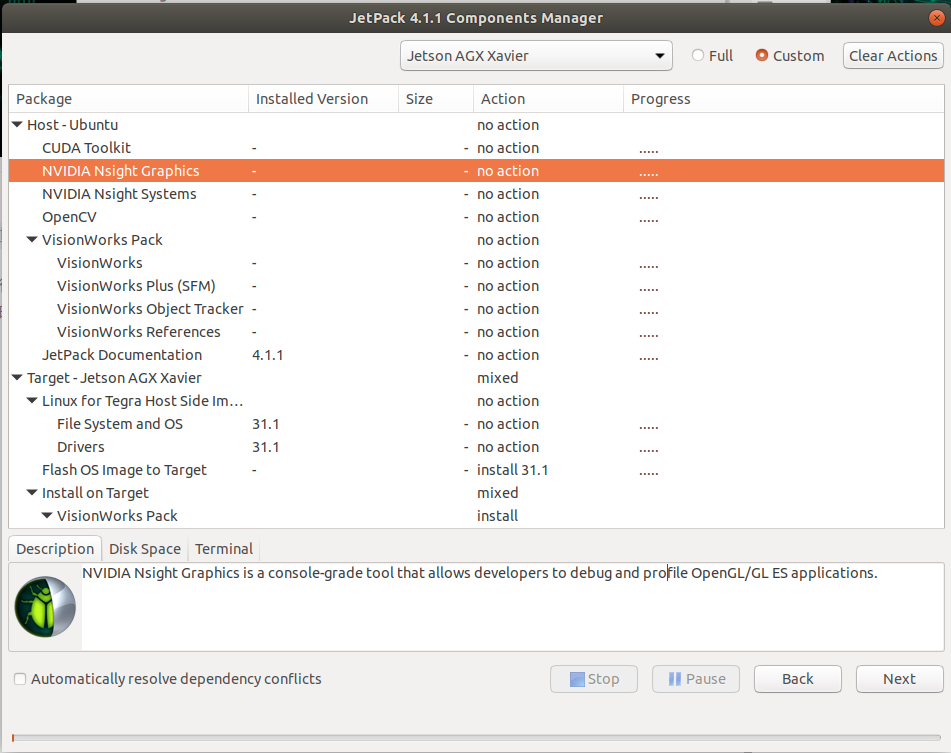951x753 pixels.
Task: Select VisionWorks References row
Action: (x=476, y=332)
